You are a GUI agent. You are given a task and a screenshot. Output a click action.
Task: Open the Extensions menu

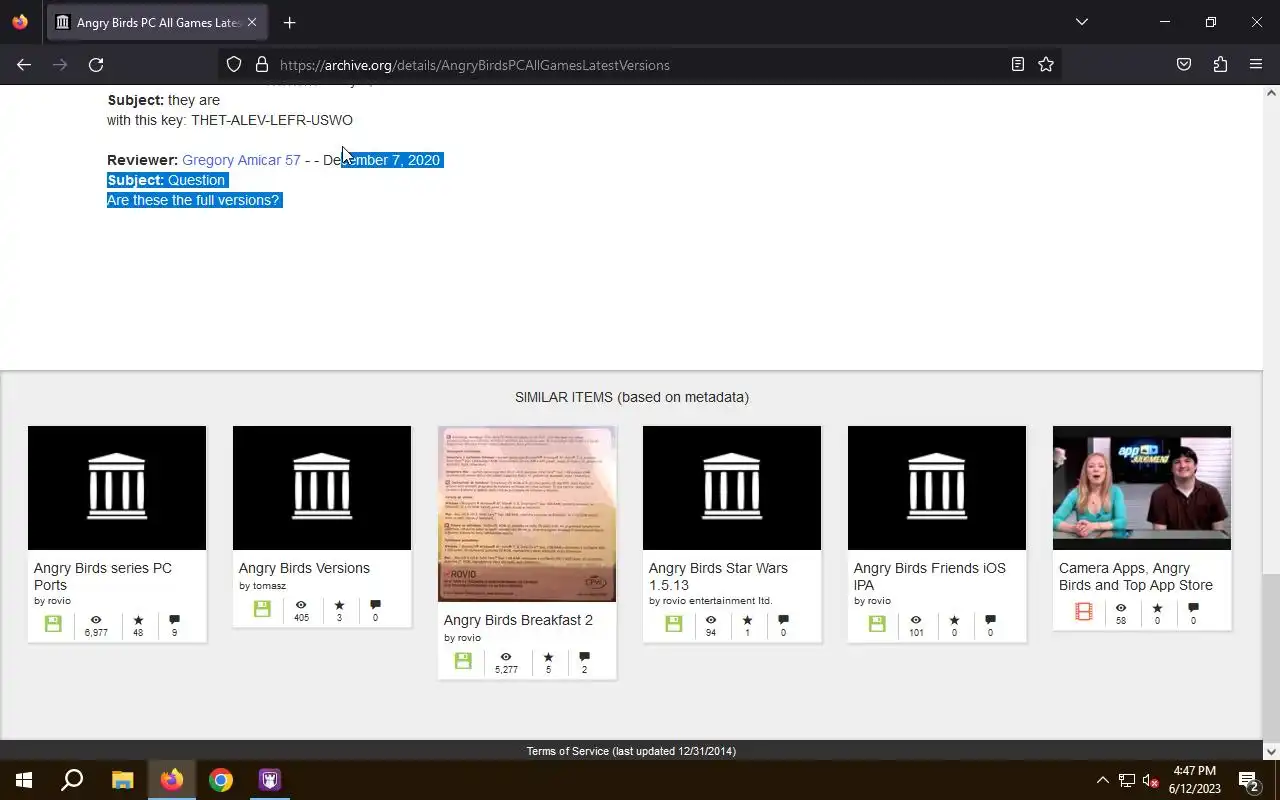point(1220,65)
